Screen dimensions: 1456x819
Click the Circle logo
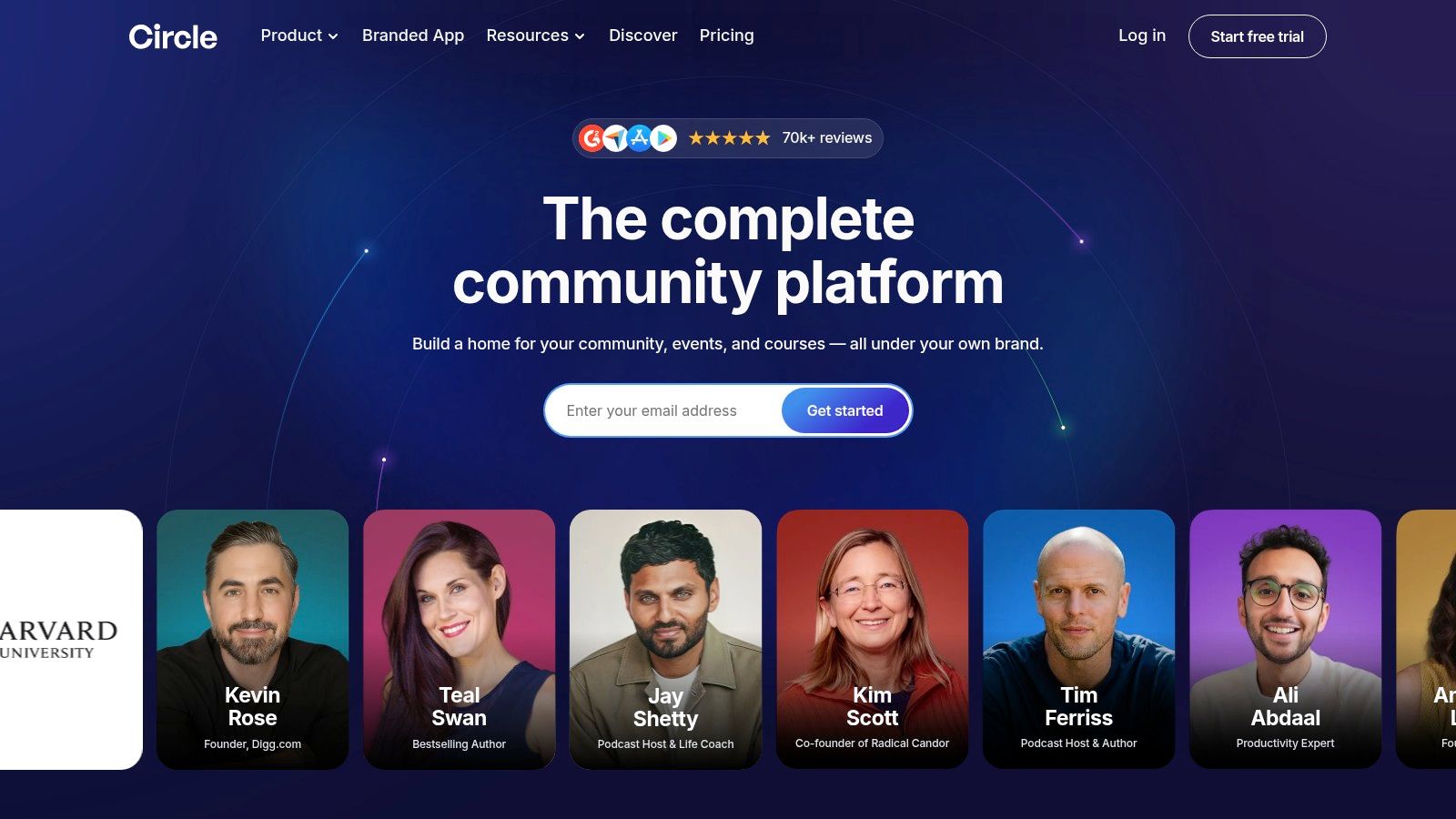pyautogui.click(x=173, y=36)
